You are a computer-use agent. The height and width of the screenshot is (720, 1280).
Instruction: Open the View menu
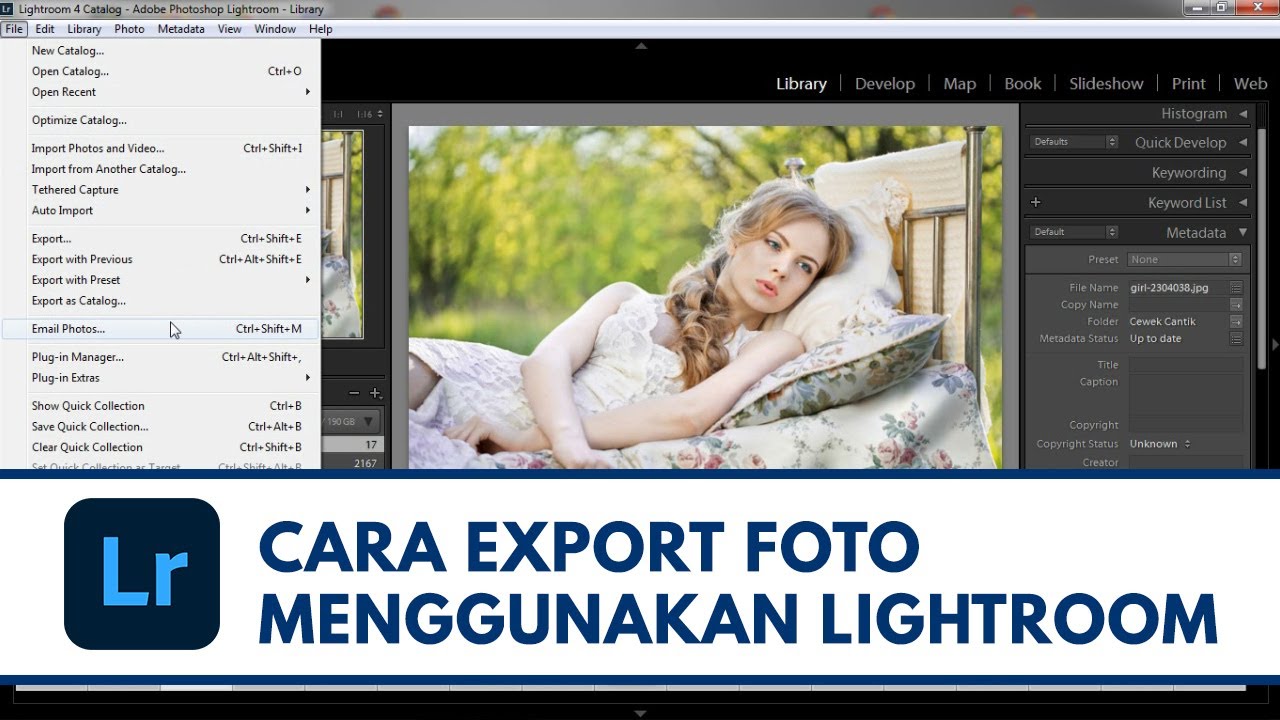tap(230, 29)
